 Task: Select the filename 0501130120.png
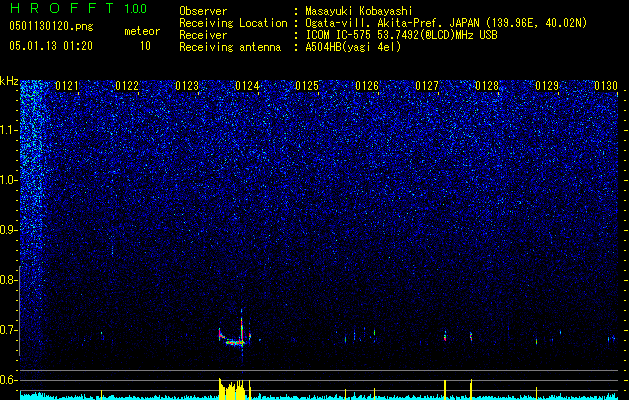click(51, 26)
